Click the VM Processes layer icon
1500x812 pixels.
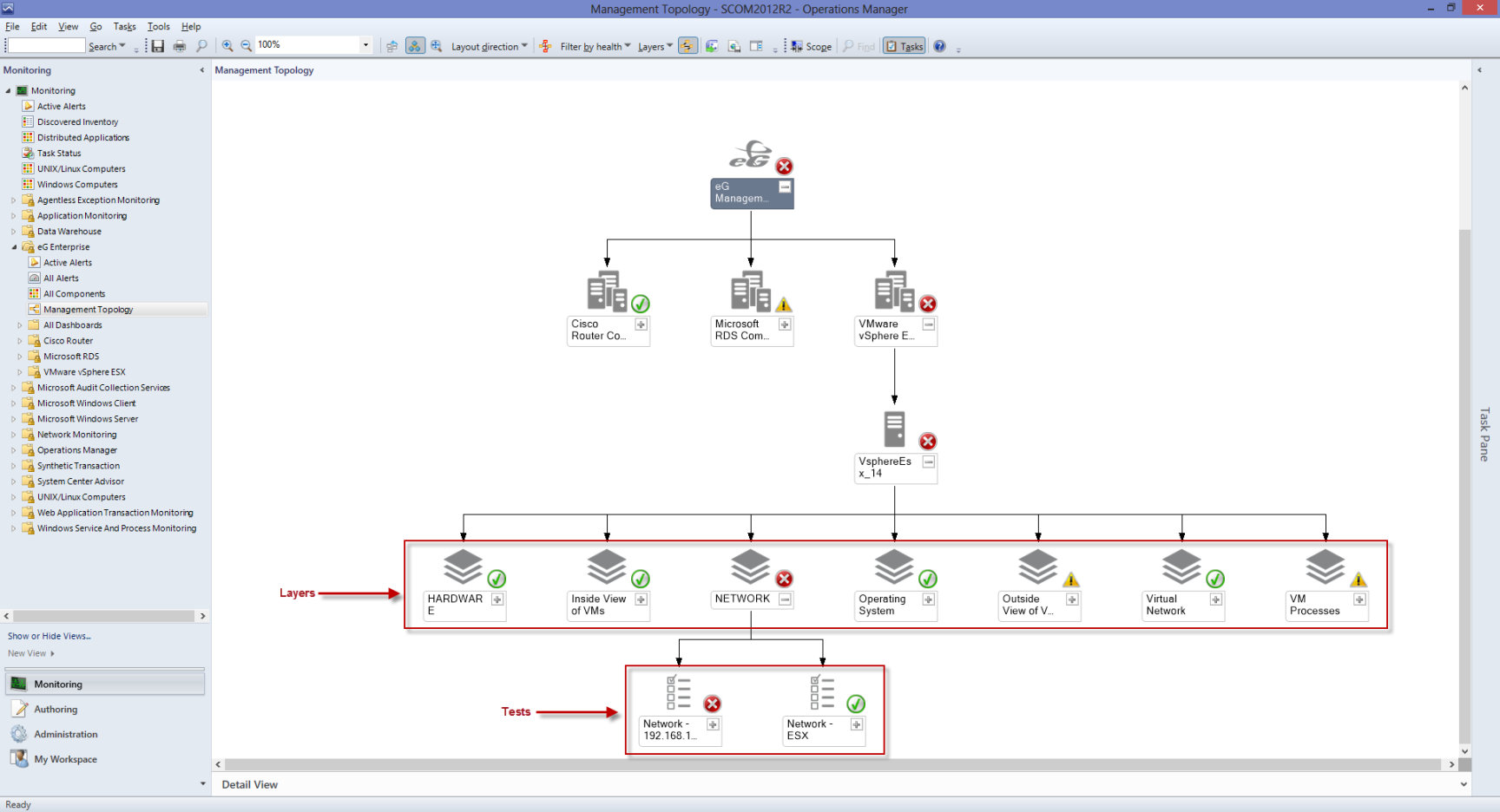[1325, 567]
